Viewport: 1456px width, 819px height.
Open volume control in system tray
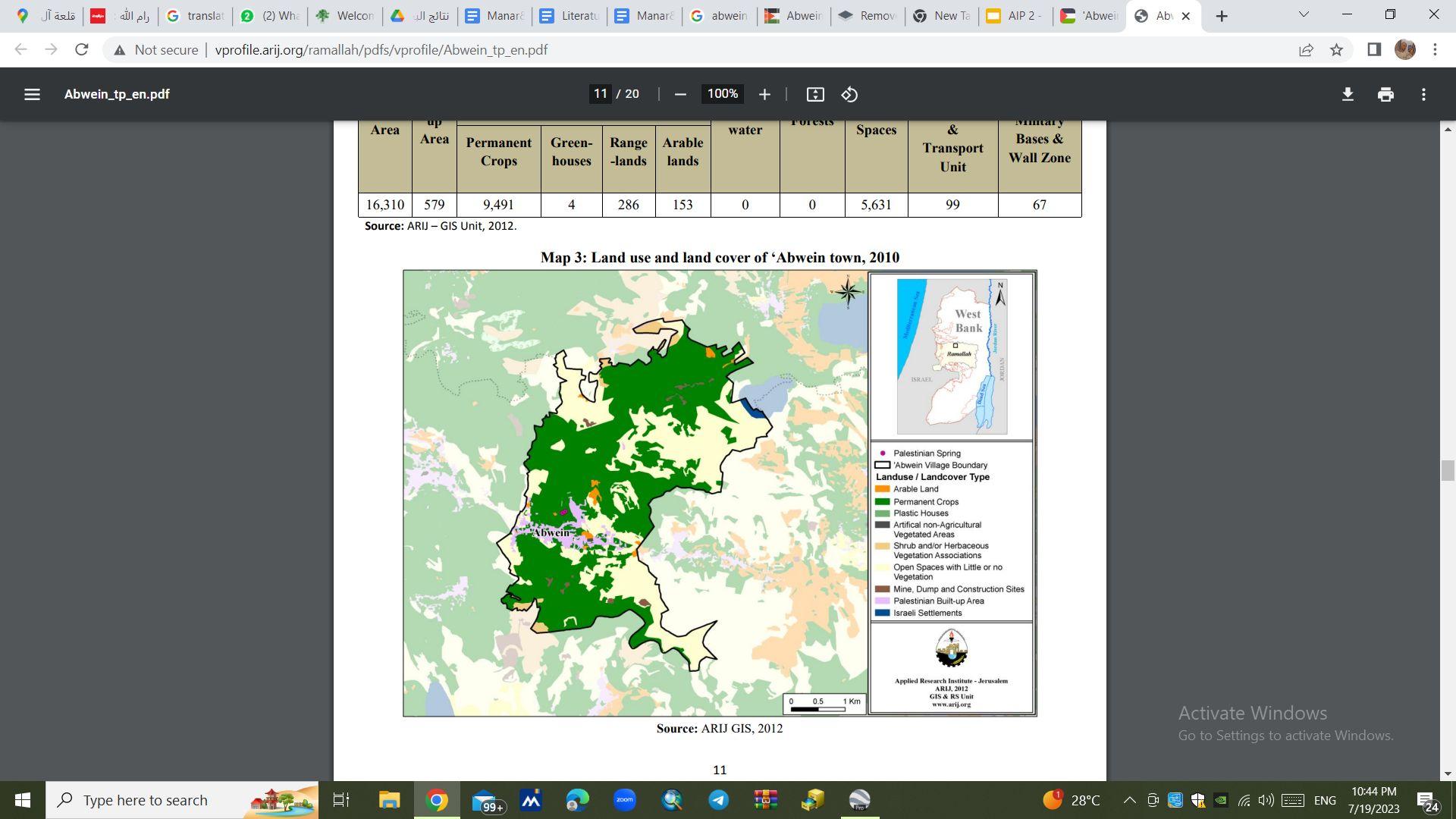click(1266, 800)
